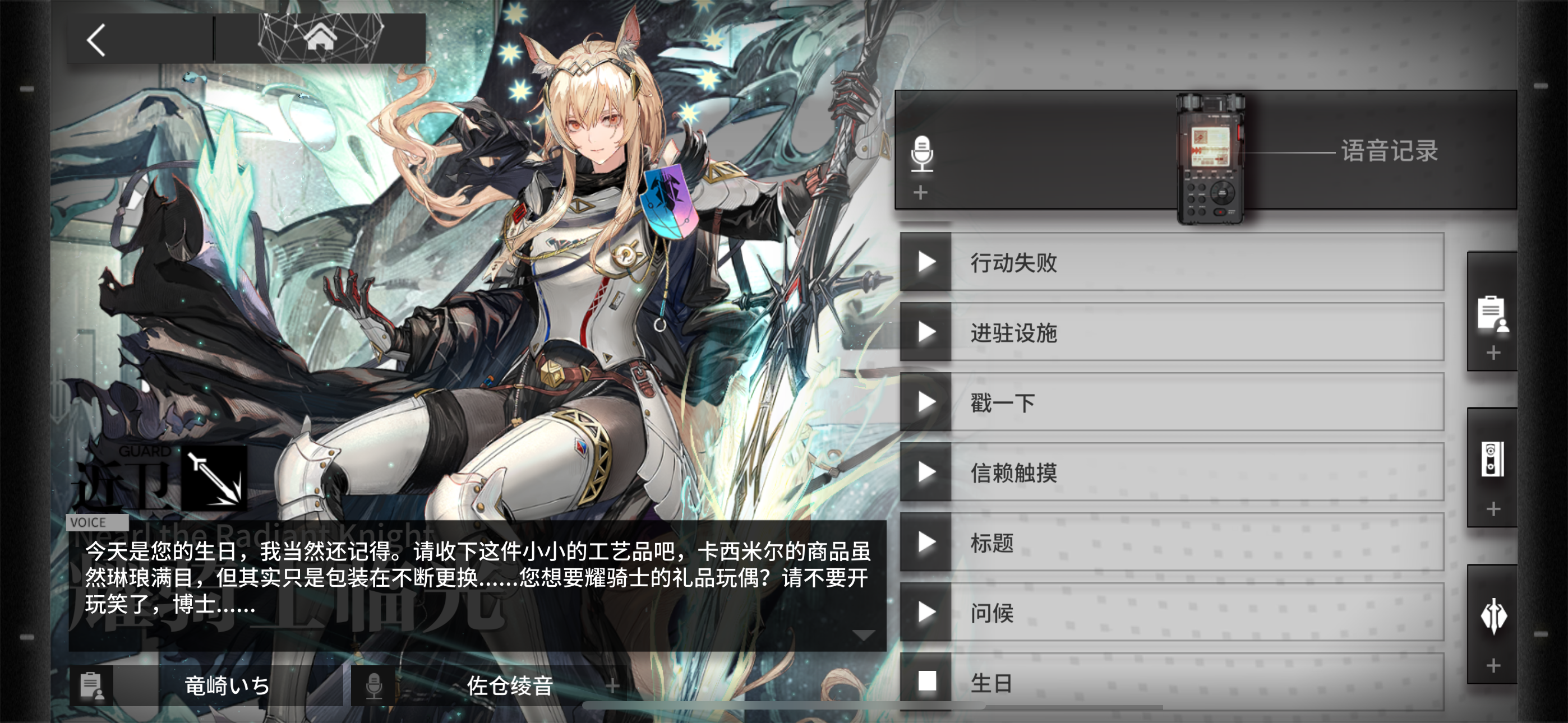Expand voice actor options with plus sign
Image resolution: width=1568 pixels, height=723 pixels.
pyautogui.click(x=612, y=686)
